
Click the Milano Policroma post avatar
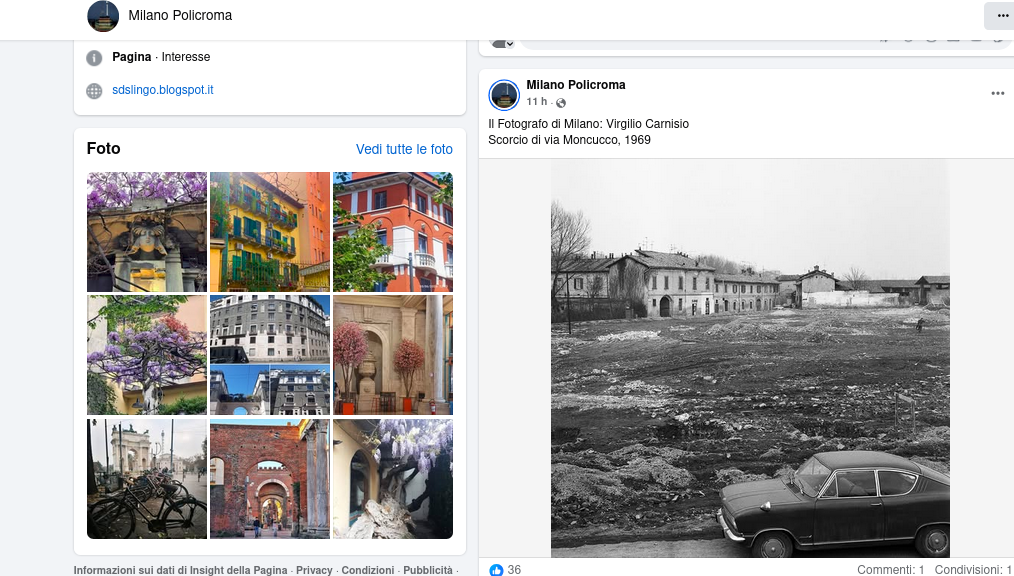504,95
